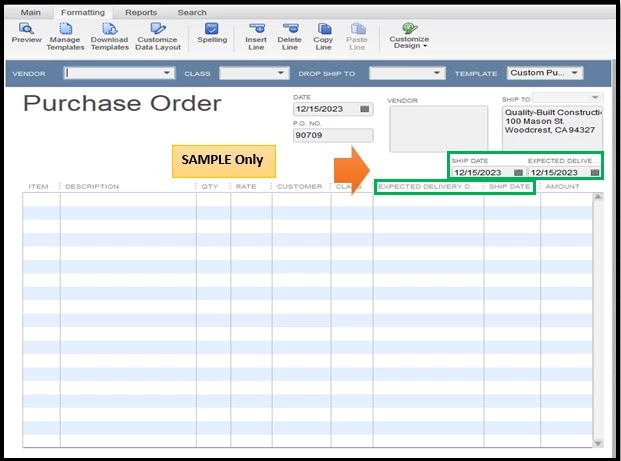Click the CUSTOMER column header
The image size is (621, 461).
(300, 187)
